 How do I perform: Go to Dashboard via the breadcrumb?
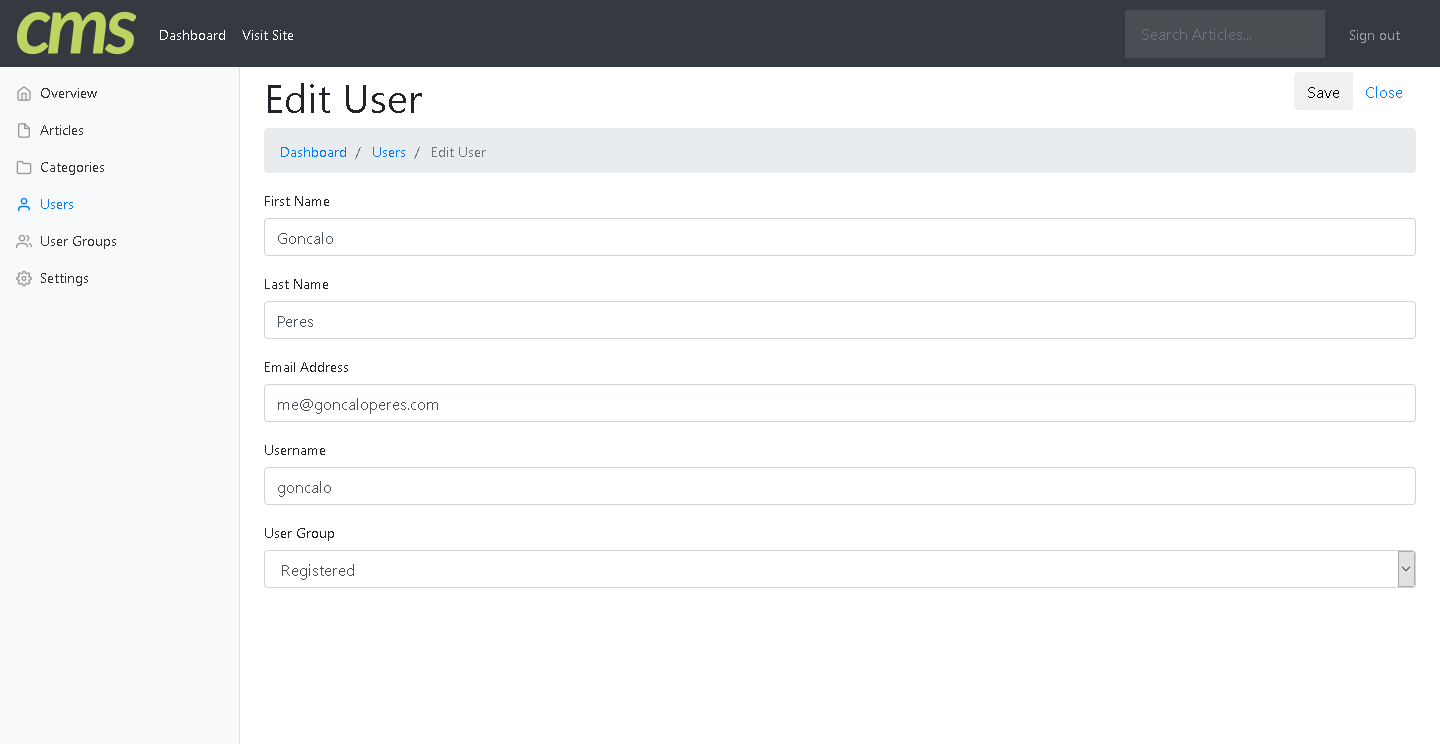point(313,152)
